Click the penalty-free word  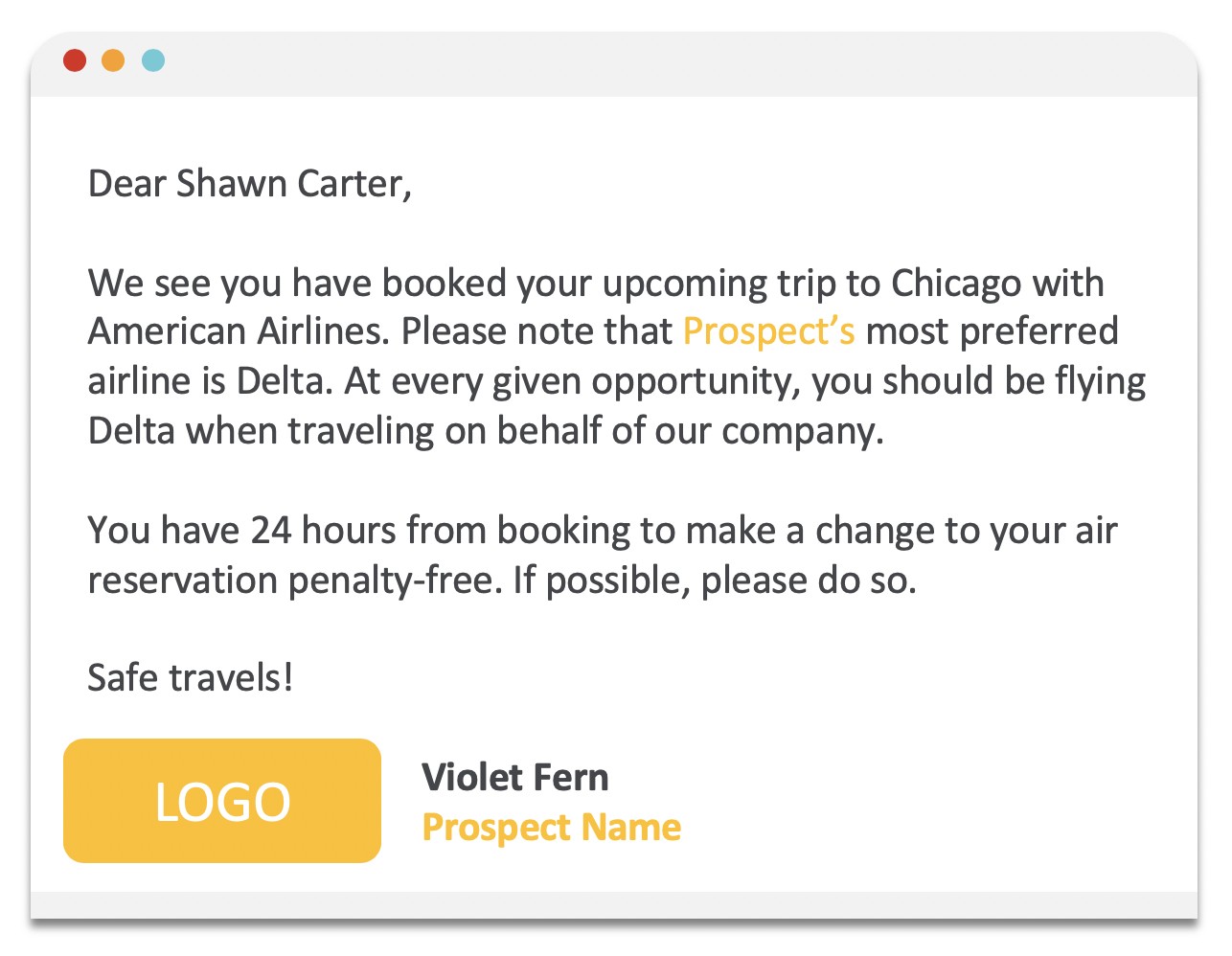tap(395, 580)
